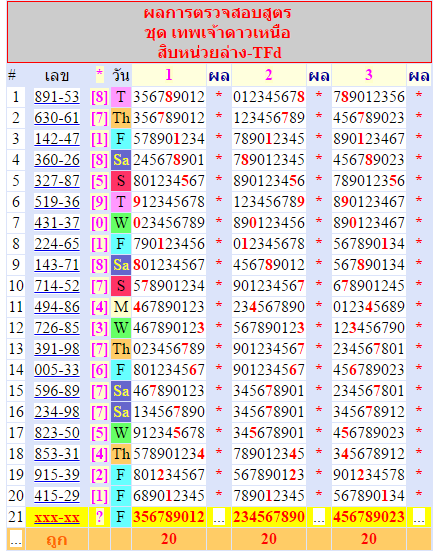Open the 519-36 link
The height and width of the screenshot is (557, 437).
(57, 202)
